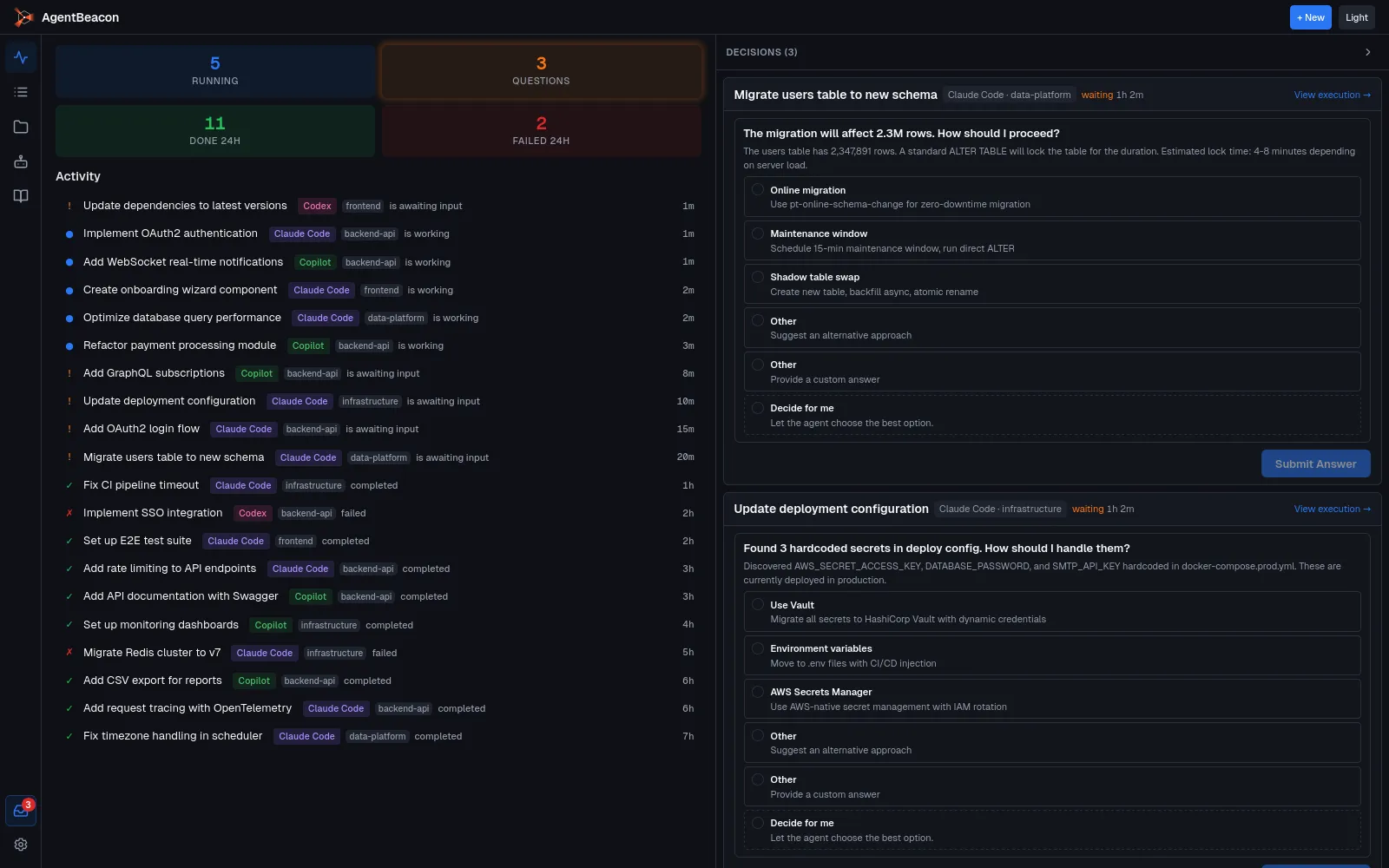
Task: Click Claude Code tag on Migrate Redis cluster row
Action: tap(265, 653)
